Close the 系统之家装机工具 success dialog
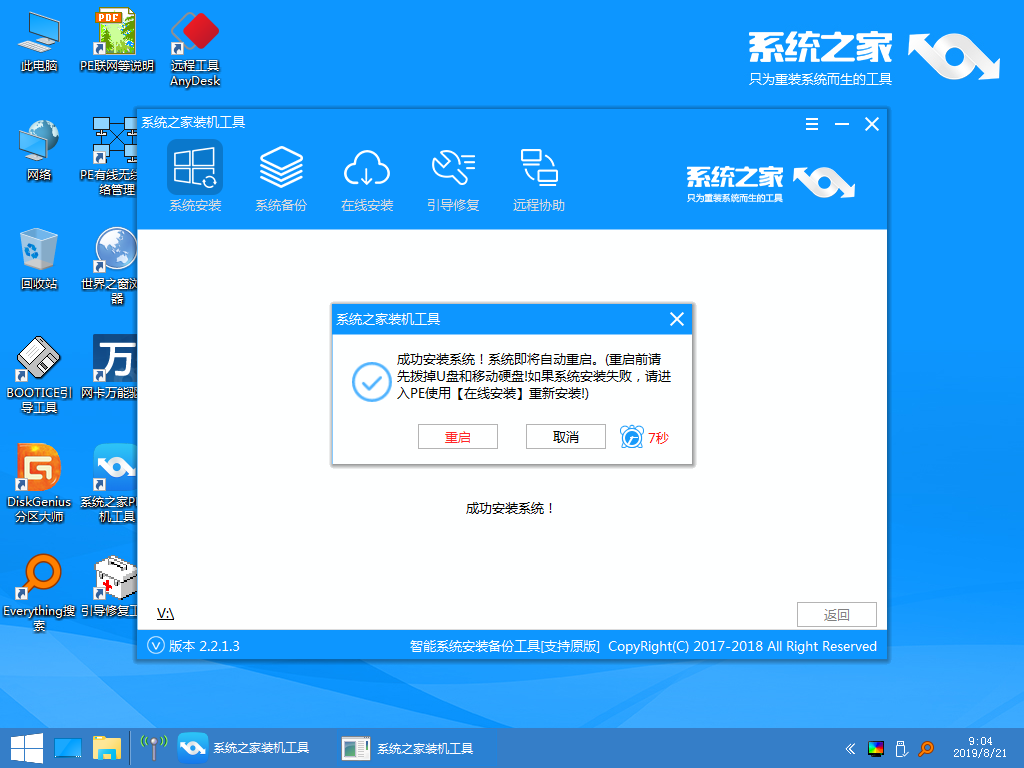 click(x=677, y=319)
